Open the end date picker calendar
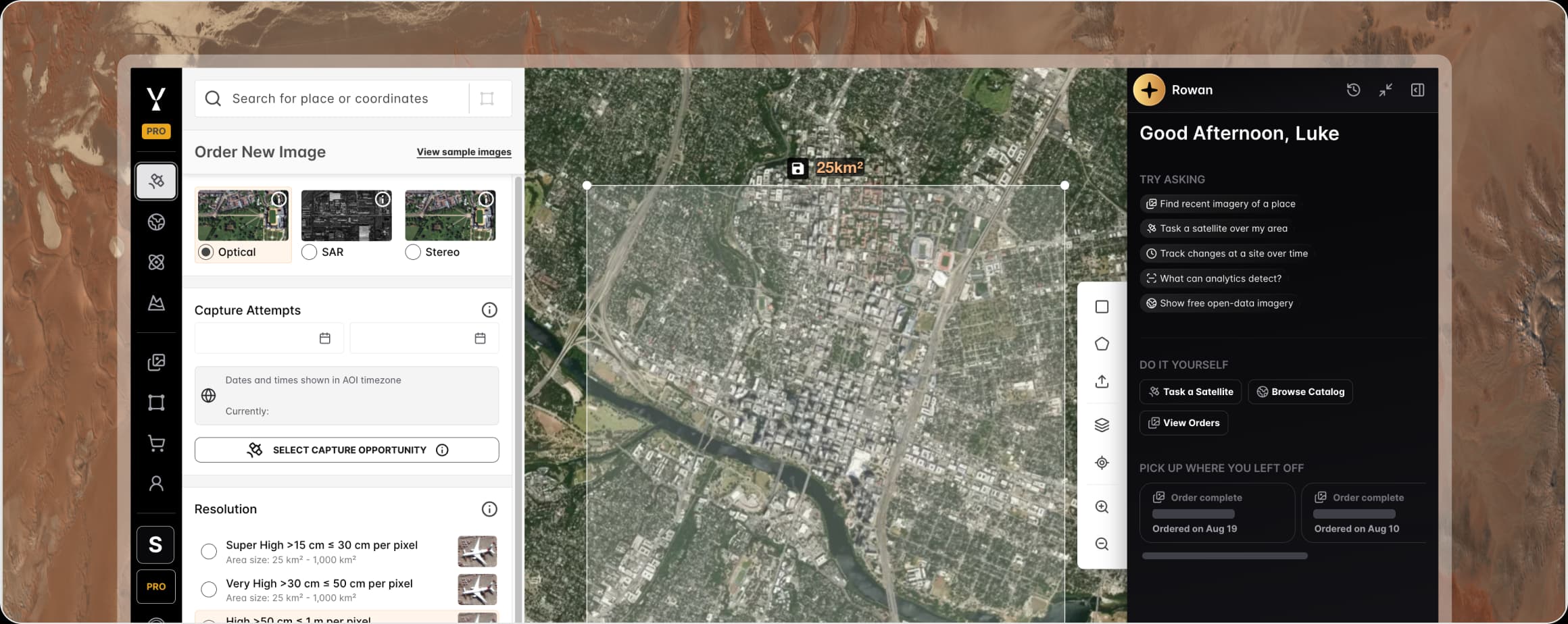 tap(481, 338)
